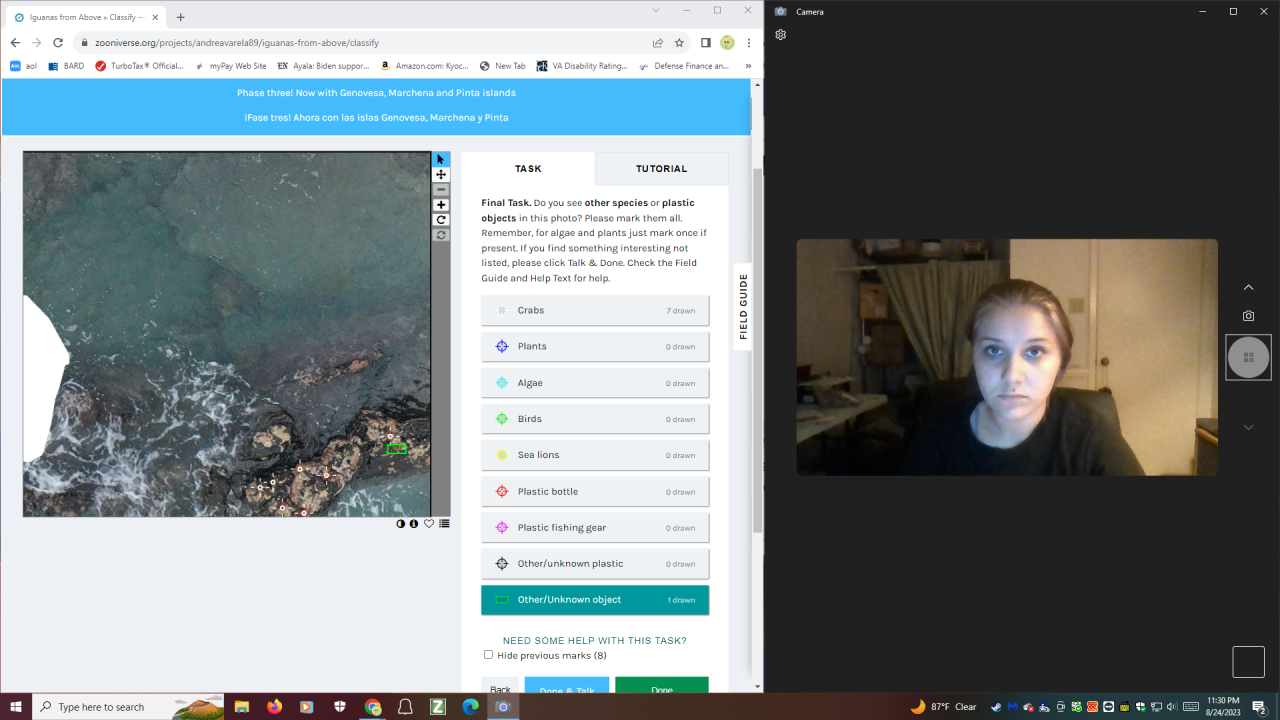Choose the Plastic bottle marking tool
Screen dimensions: 1280x720
pyautogui.click(x=595, y=491)
